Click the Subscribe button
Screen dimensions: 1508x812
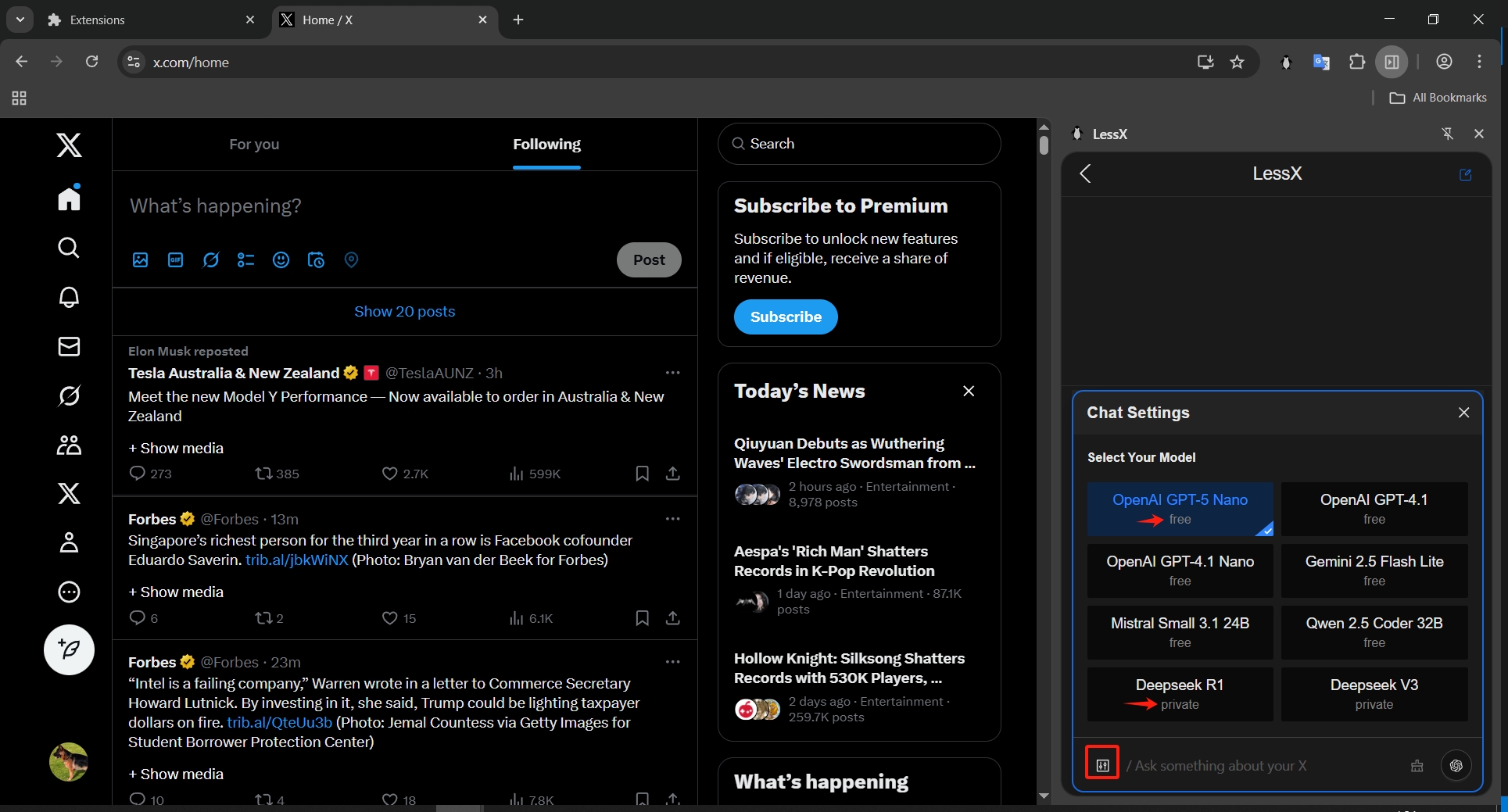786,317
